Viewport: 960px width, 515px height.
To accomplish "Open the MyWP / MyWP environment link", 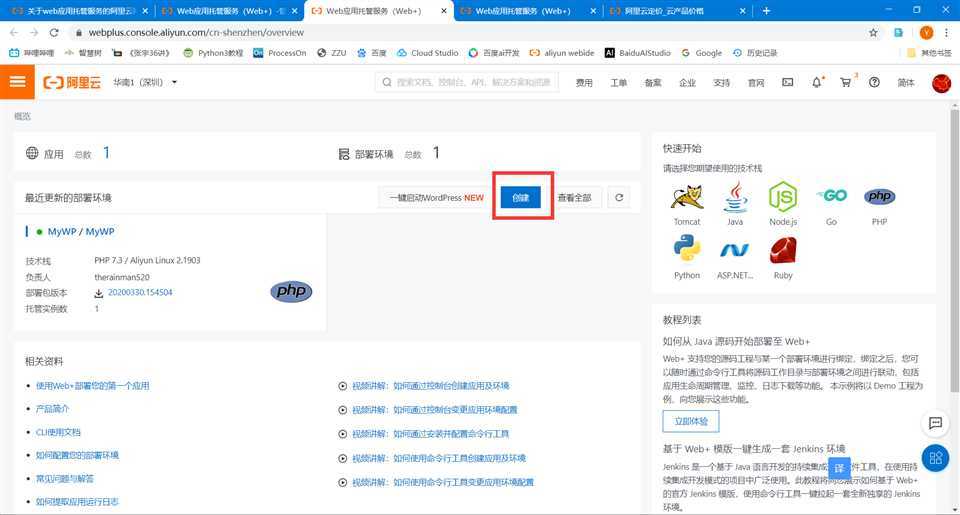I will (x=81, y=231).
